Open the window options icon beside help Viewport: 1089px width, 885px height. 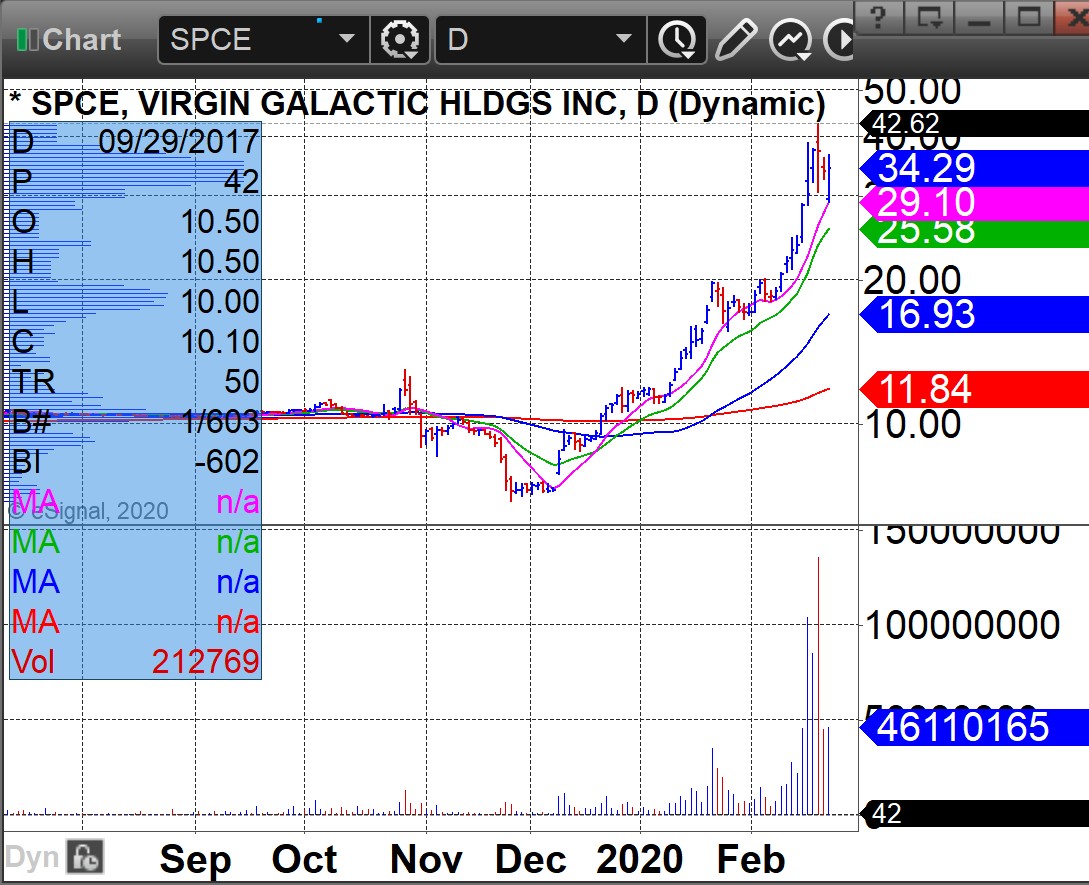click(929, 17)
